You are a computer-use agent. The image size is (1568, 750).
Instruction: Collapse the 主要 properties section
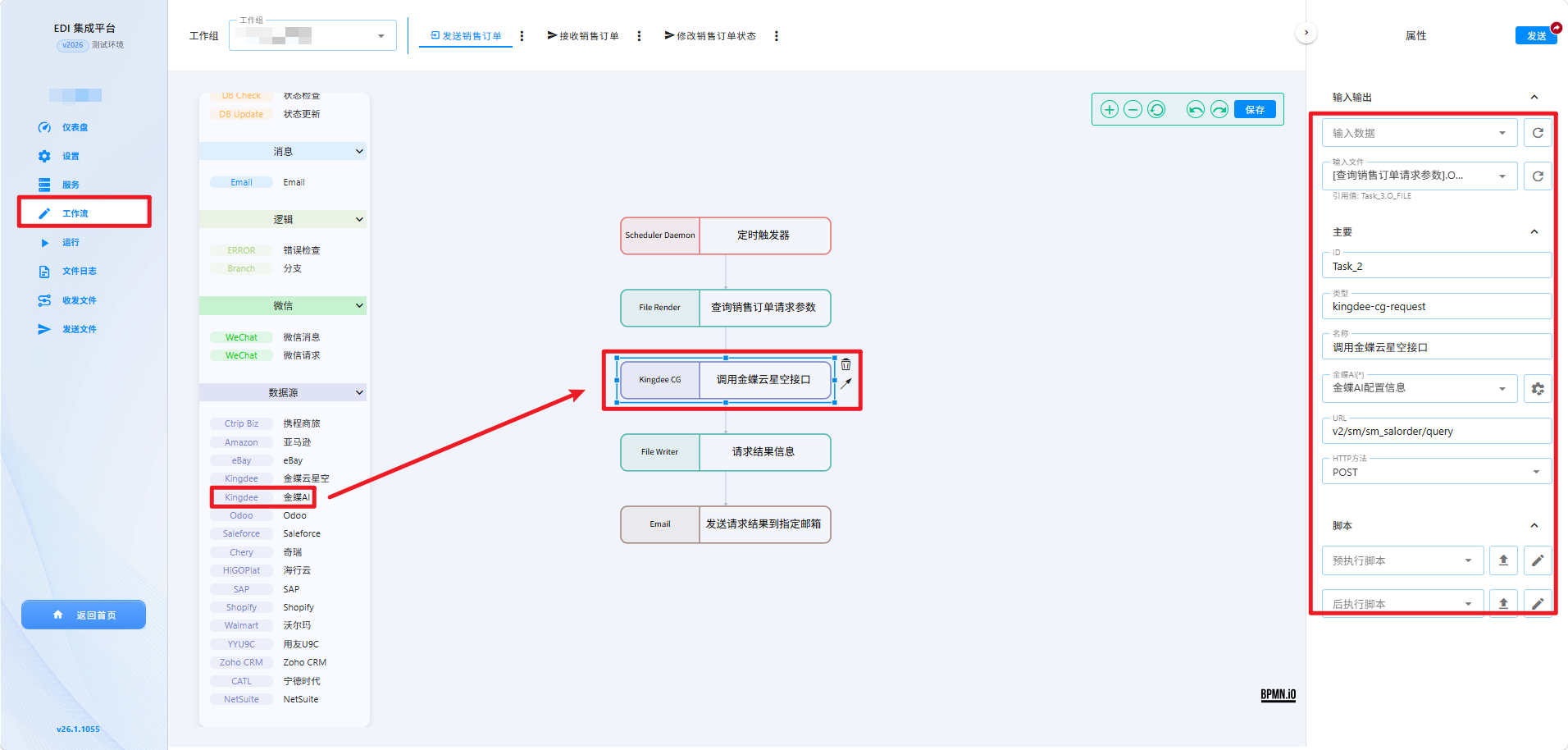point(1534,231)
